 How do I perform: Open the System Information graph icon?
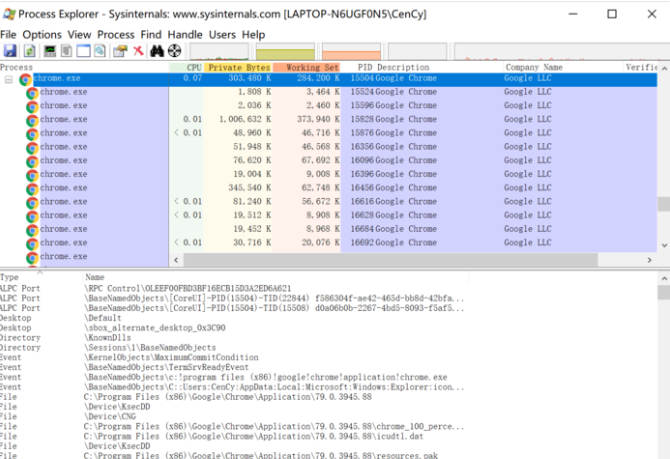click(50, 51)
